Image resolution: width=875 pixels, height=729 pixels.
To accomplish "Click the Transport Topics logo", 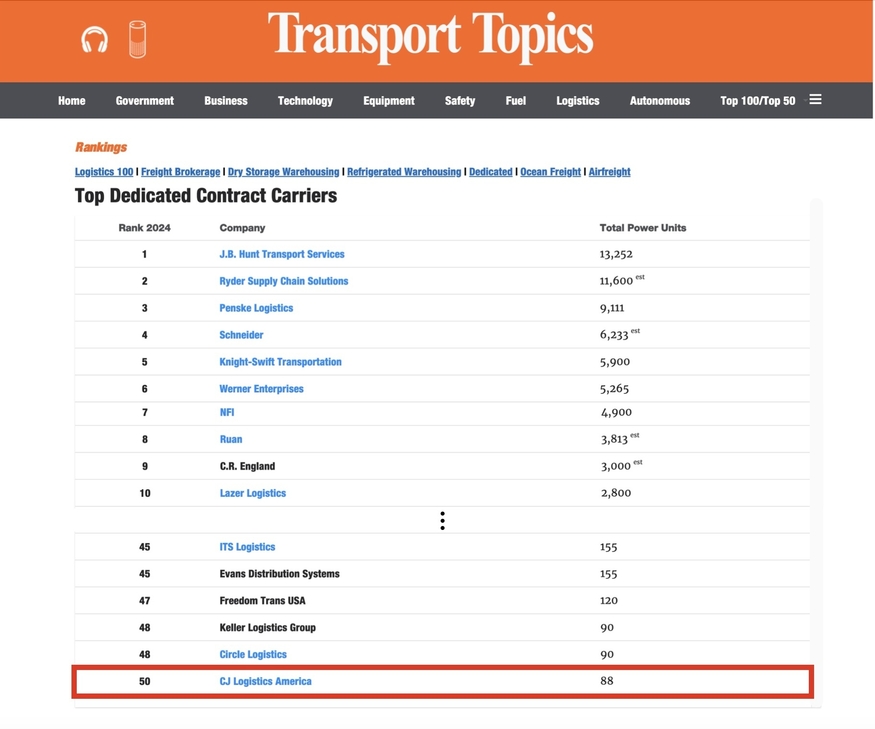I will click(430, 36).
